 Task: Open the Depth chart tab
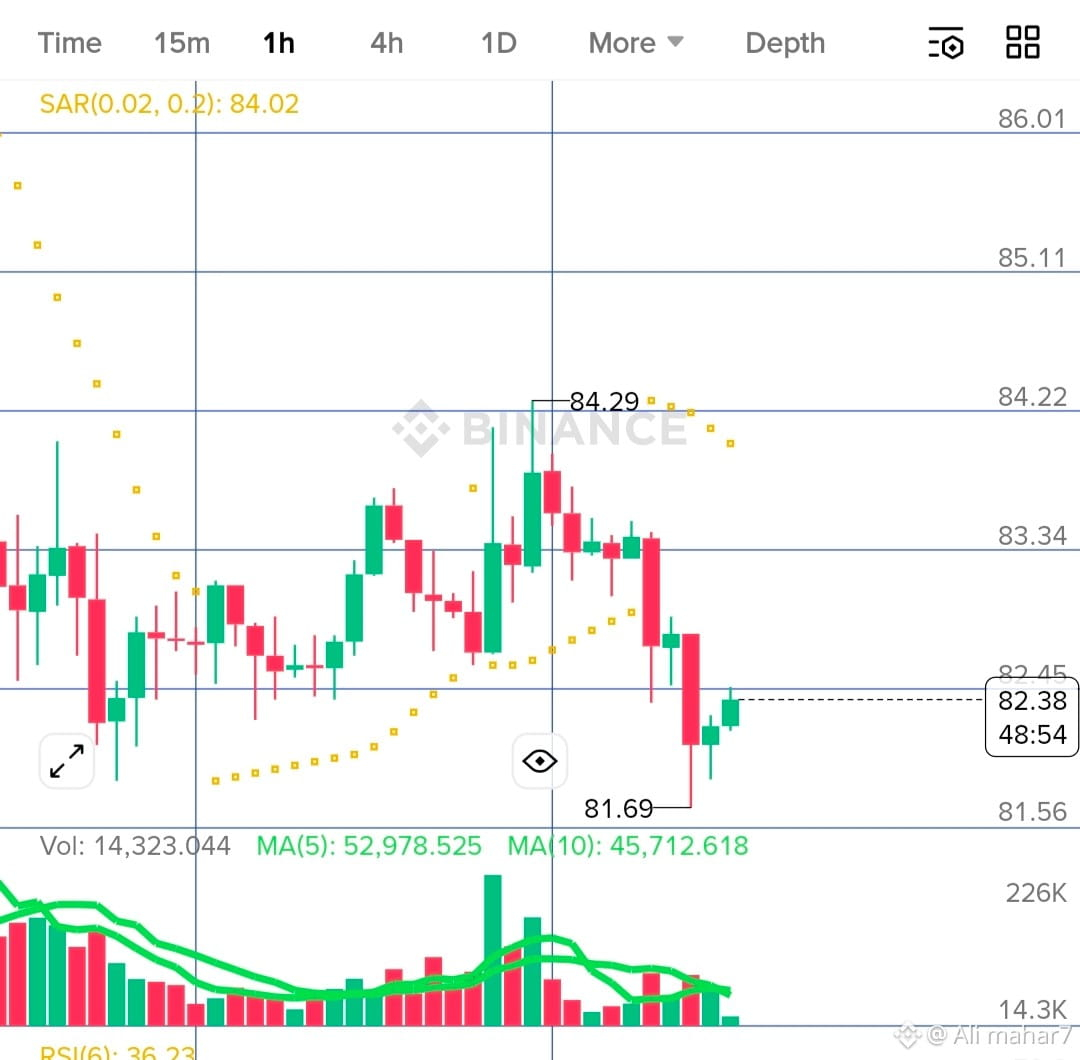[x=785, y=43]
